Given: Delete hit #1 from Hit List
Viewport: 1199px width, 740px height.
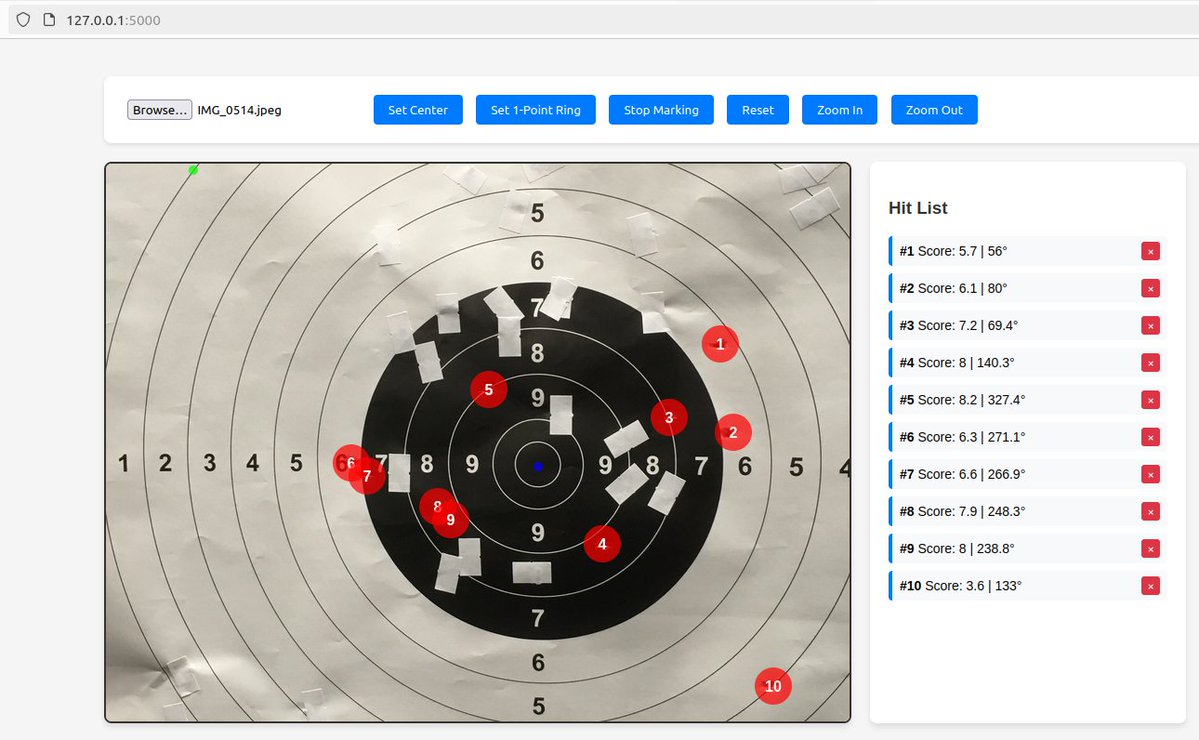Looking at the screenshot, I should click(x=1150, y=252).
